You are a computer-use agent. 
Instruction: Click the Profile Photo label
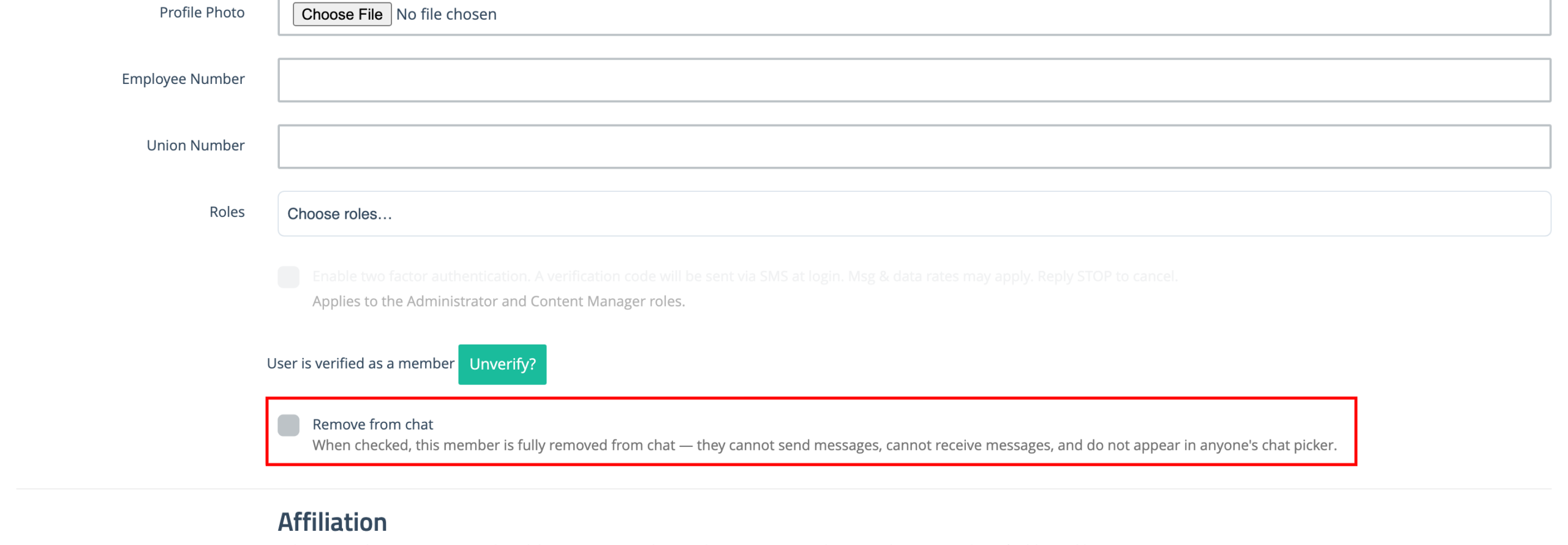(202, 12)
